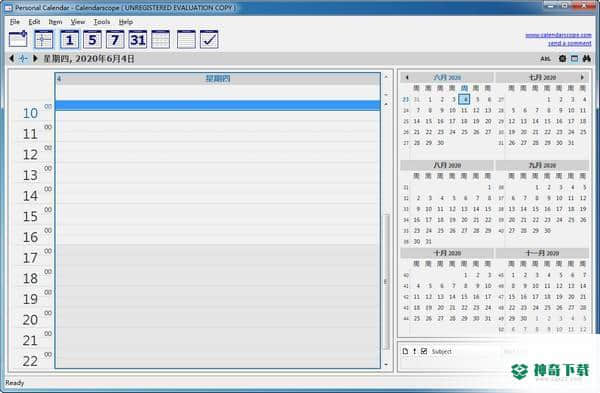Open the View menu
The width and height of the screenshot is (600, 393).
point(78,22)
